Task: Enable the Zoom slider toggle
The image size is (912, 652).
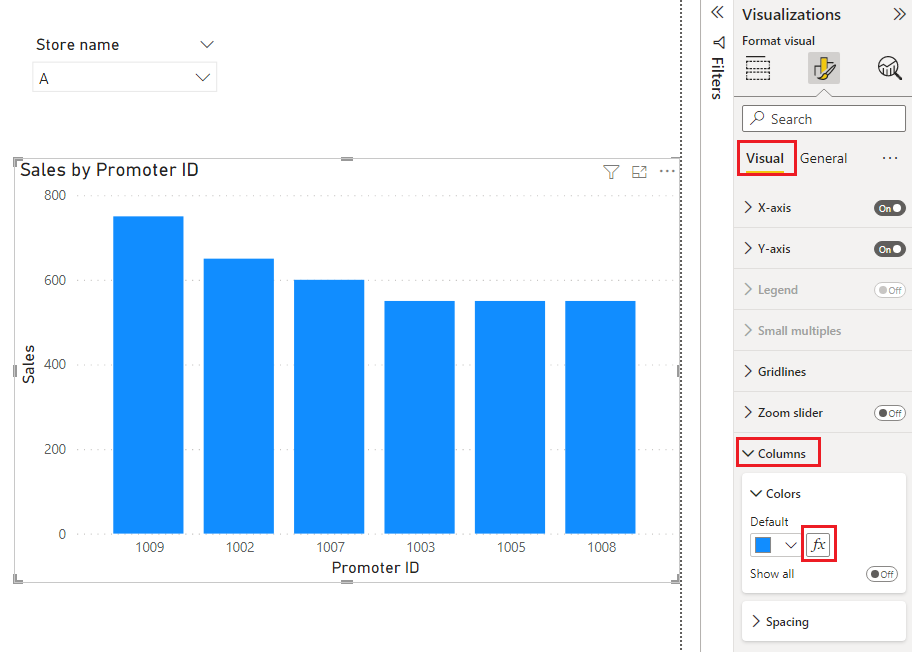Action: click(889, 413)
